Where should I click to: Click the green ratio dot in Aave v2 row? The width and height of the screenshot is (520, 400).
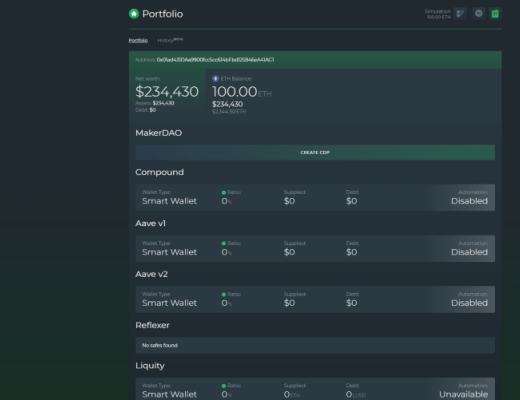pyautogui.click(x=224, y=295)
